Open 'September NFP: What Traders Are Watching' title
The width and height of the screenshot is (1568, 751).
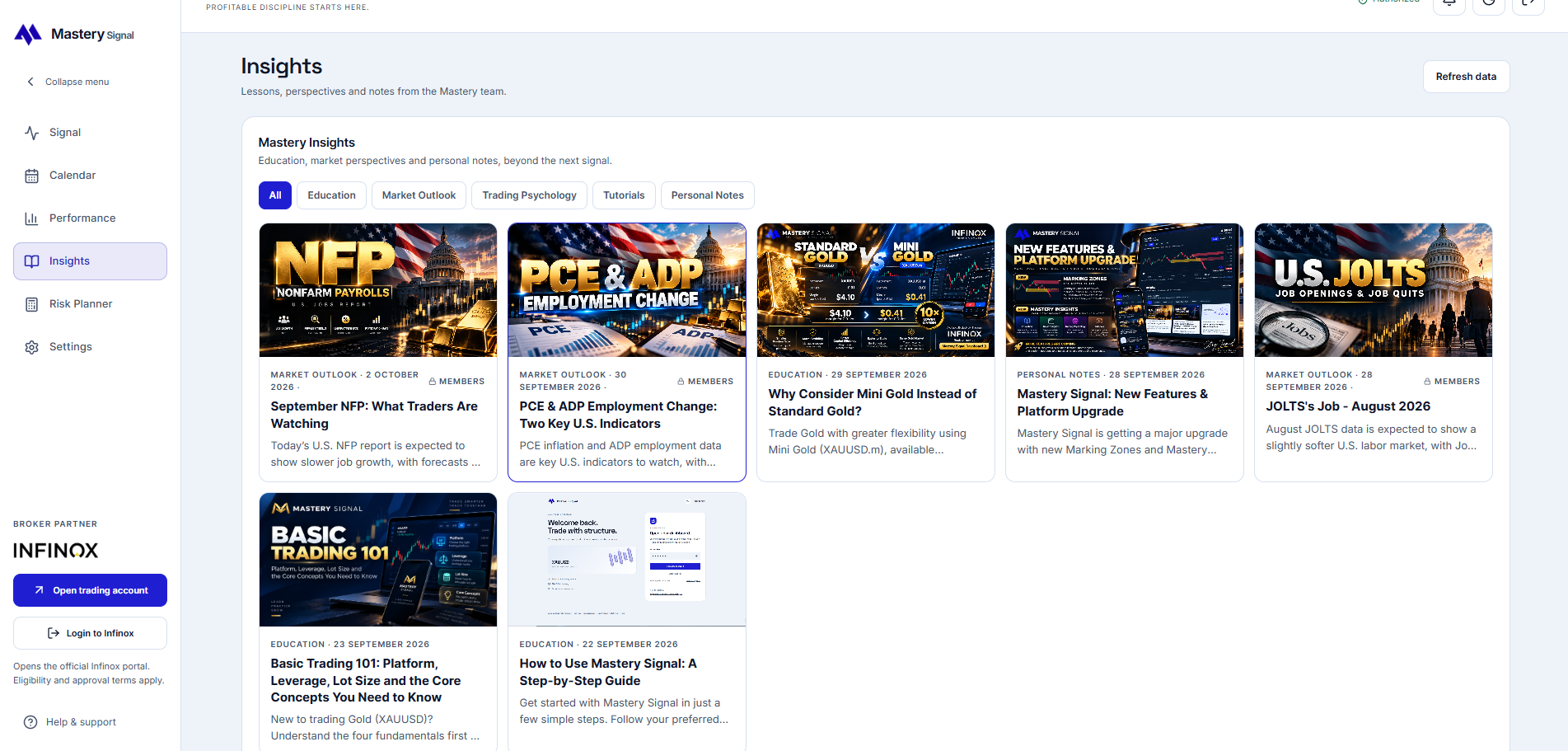(x=374, y=415)
